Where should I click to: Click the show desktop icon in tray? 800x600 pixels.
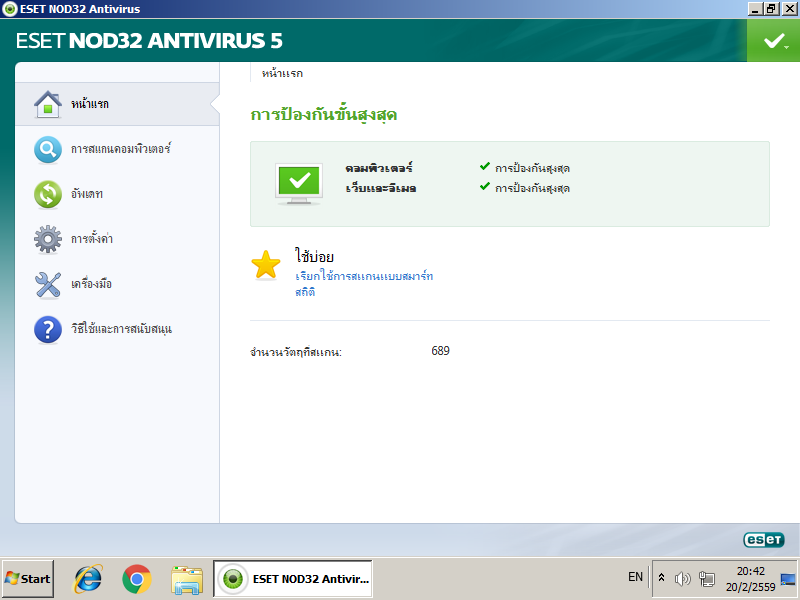[788, 579]
